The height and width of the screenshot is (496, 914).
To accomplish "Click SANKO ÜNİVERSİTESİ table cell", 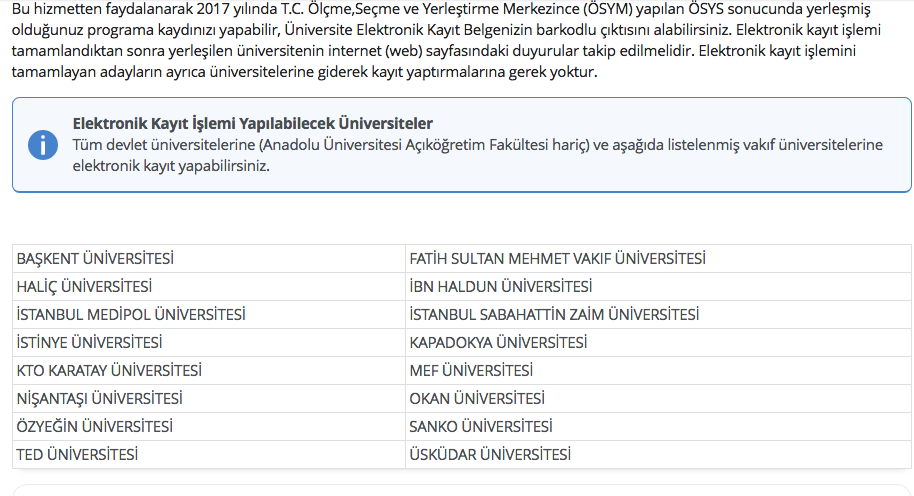I will point(658,426).
